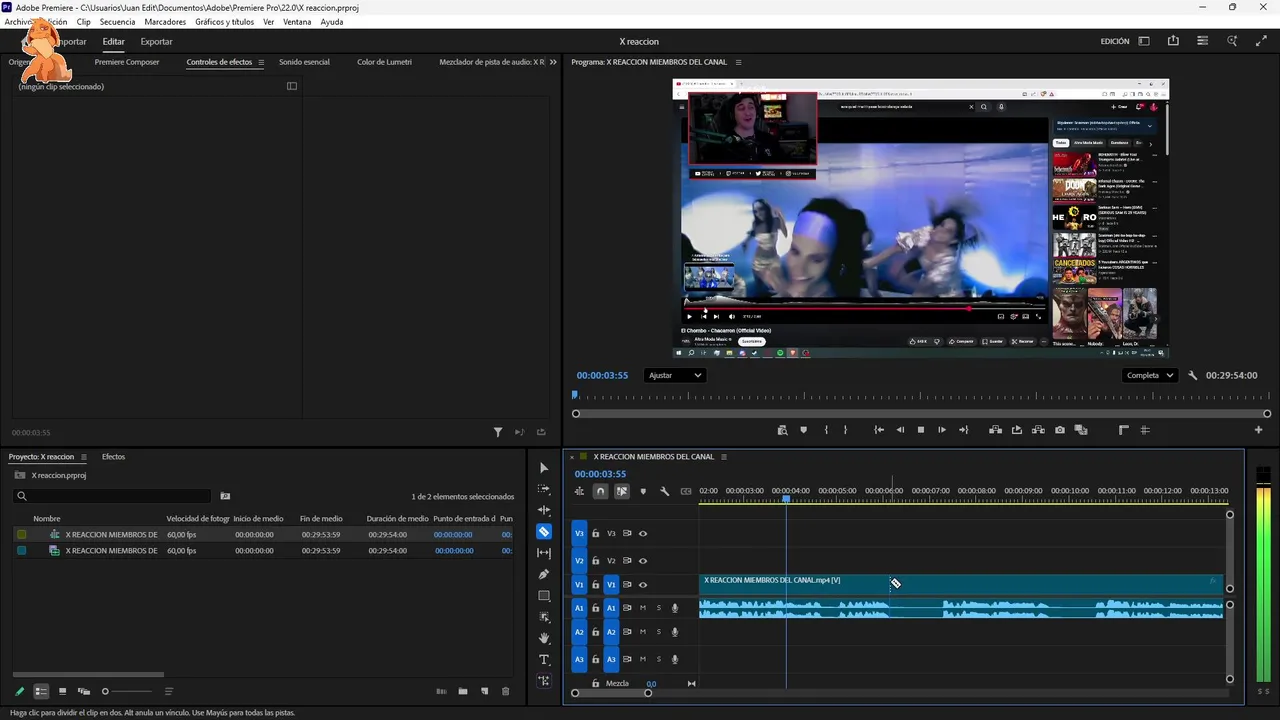Toggle linked selection in timeline

click(622, 491)
